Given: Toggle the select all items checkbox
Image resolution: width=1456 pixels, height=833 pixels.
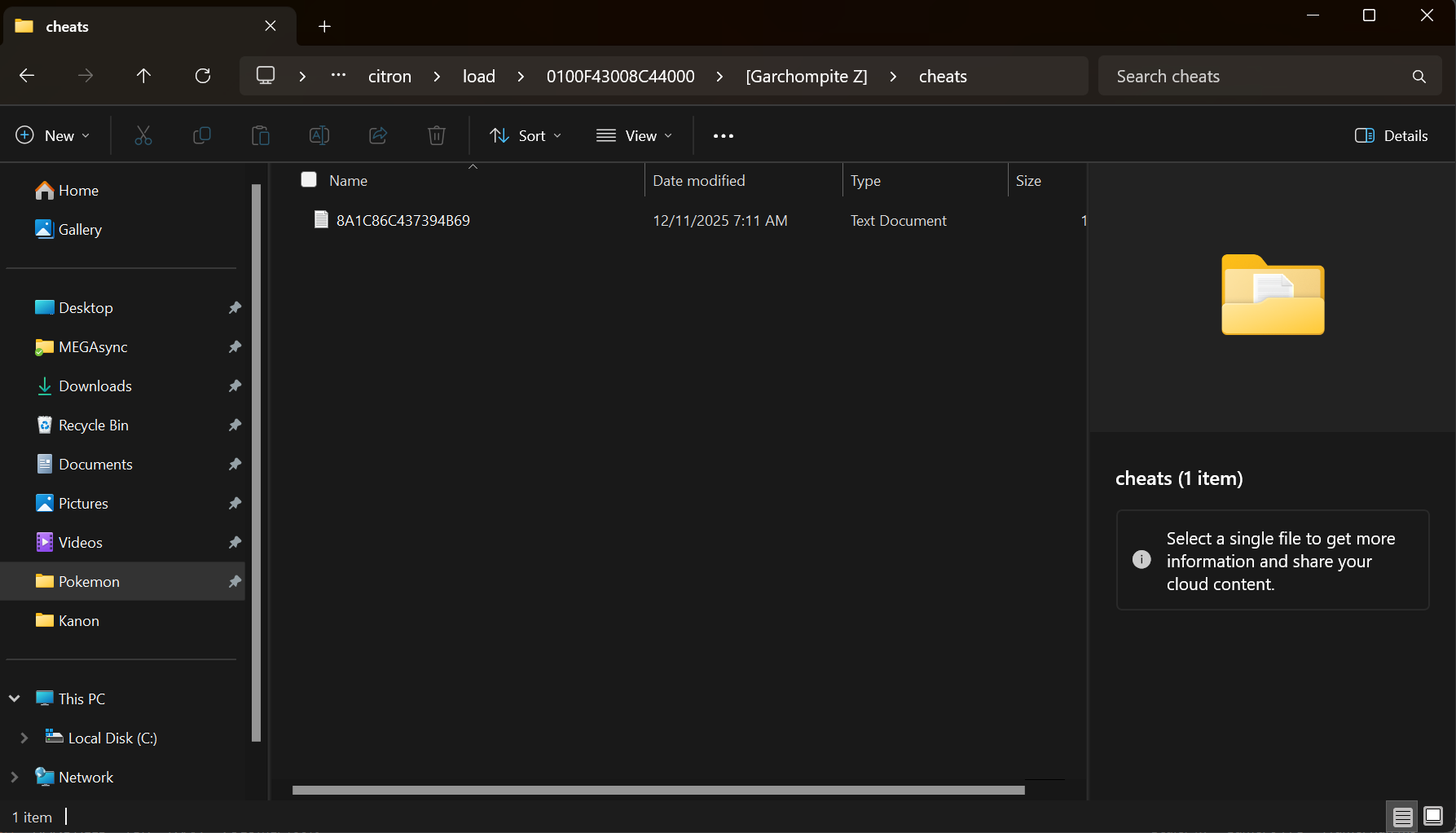Looking at the screenshot, I should tap(309, 179).
